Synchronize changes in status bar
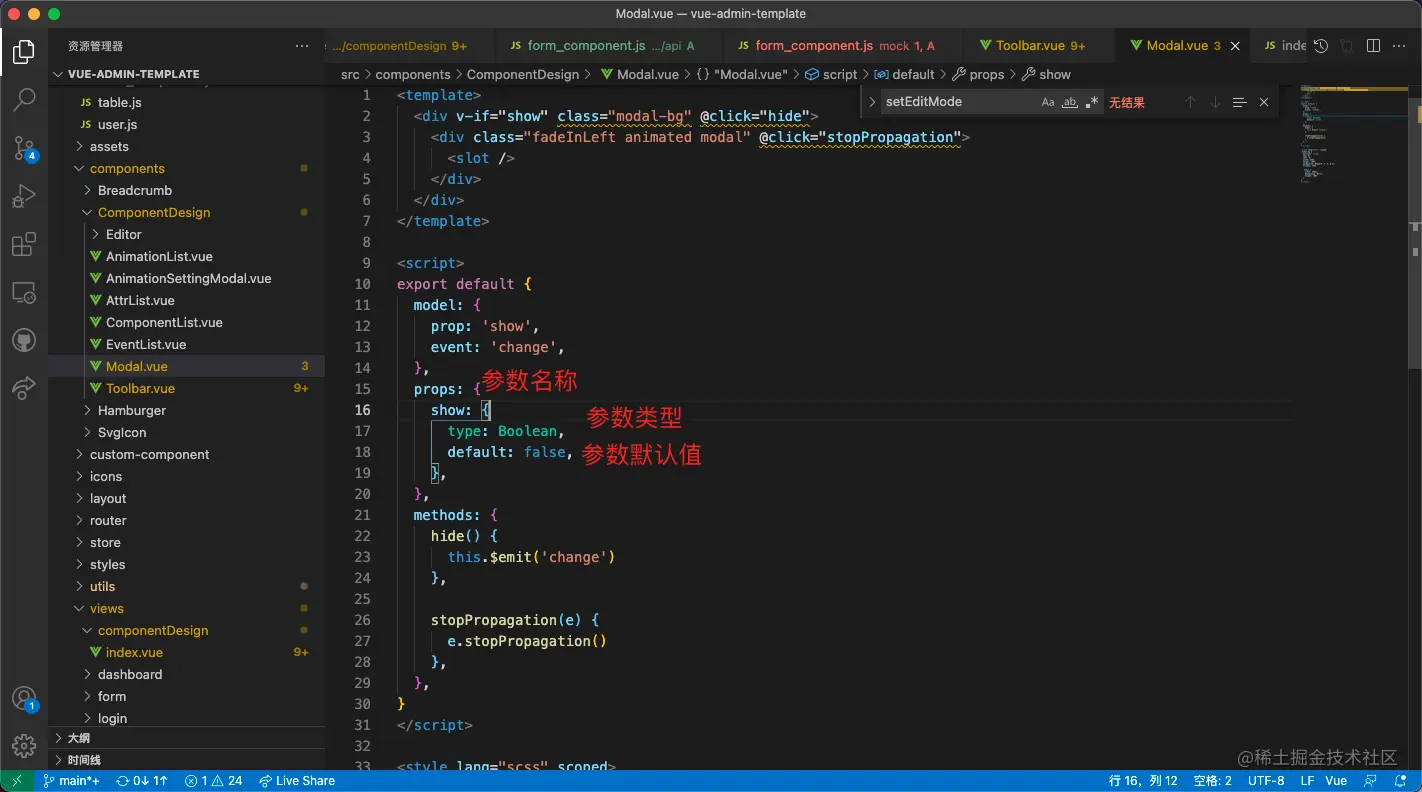The image size is (1422, 792). (x=142, y=781)
